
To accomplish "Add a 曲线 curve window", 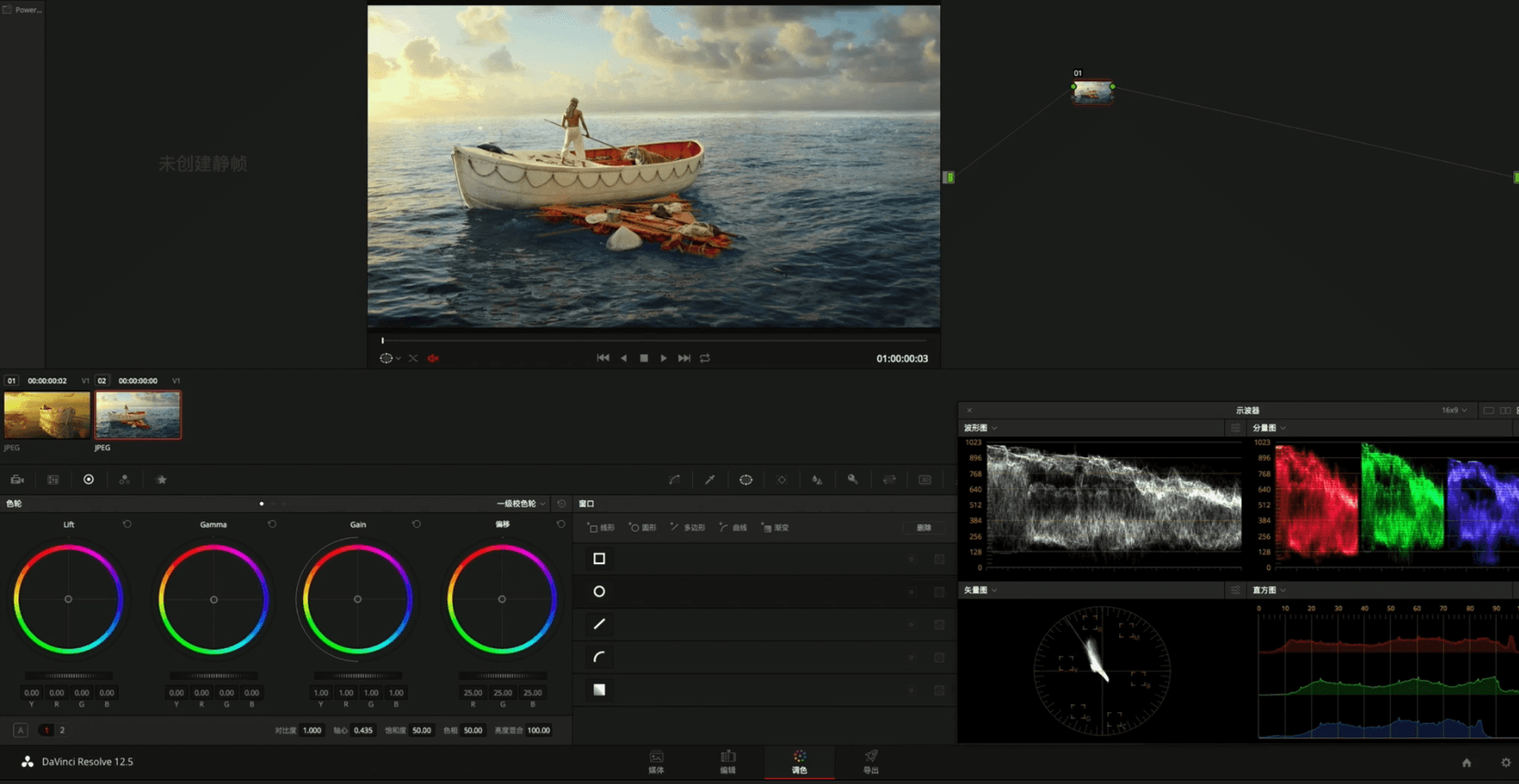I will [x=733, y=528].
